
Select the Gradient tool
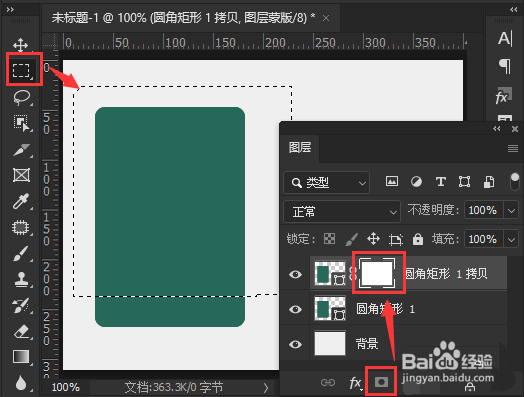pyautogui.click(x=21, y=357)
